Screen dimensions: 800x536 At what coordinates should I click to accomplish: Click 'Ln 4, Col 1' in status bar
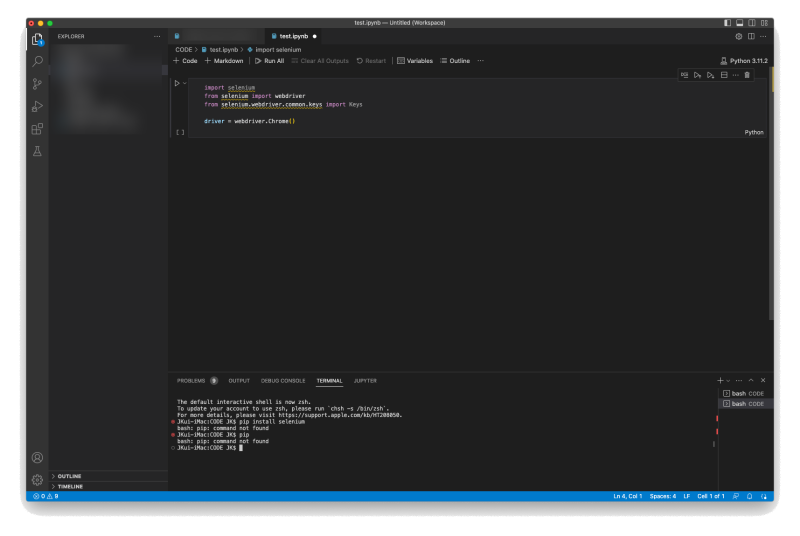pos(628,496)
